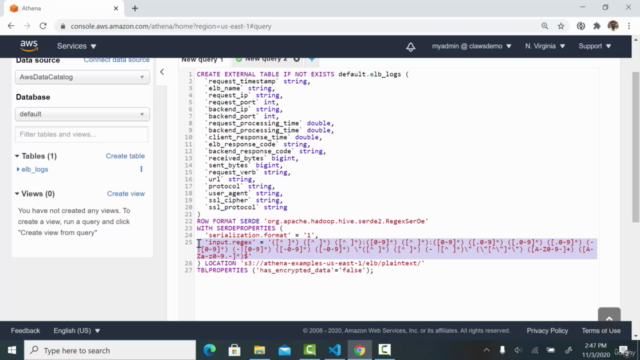Screen dimensions: 640x360
Task: Select the Athena browser tab
Action: [63, 8]
